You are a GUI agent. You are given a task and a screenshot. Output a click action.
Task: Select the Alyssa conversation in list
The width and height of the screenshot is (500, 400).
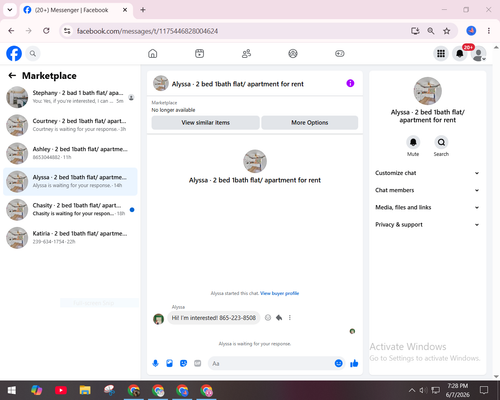[70, 181]
